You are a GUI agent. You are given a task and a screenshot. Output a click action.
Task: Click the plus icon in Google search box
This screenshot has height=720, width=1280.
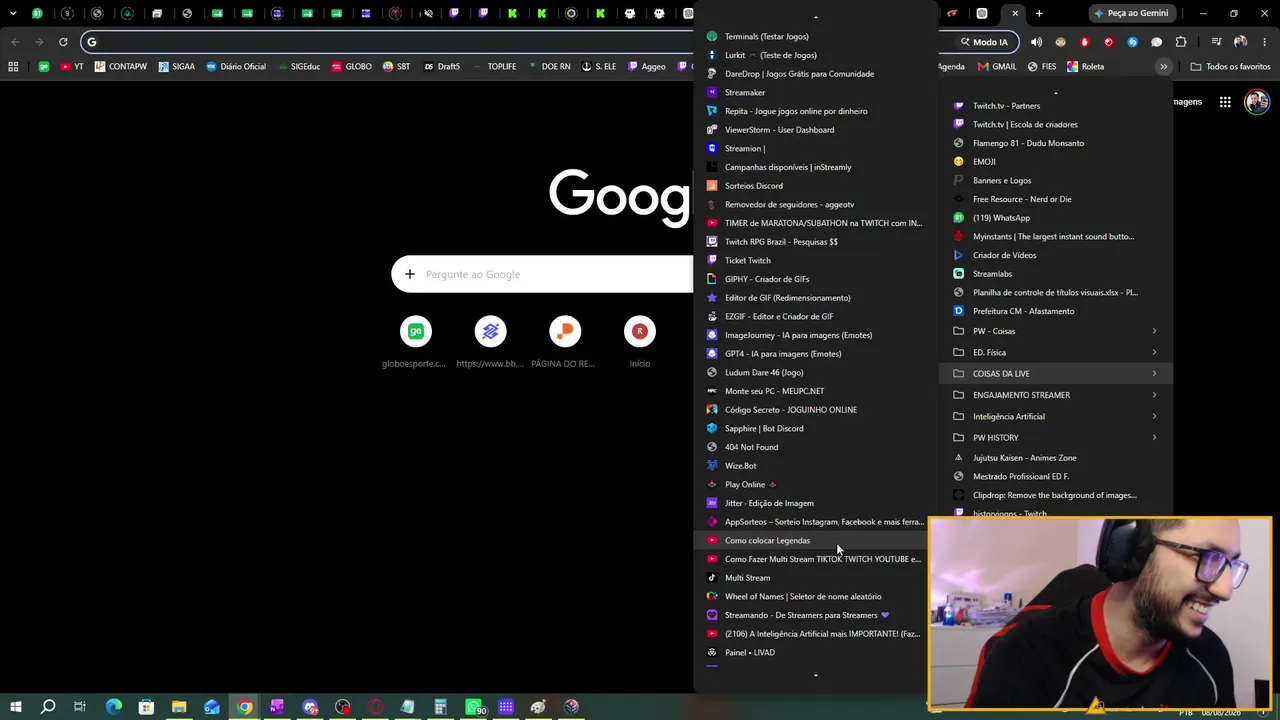(409, 274)
